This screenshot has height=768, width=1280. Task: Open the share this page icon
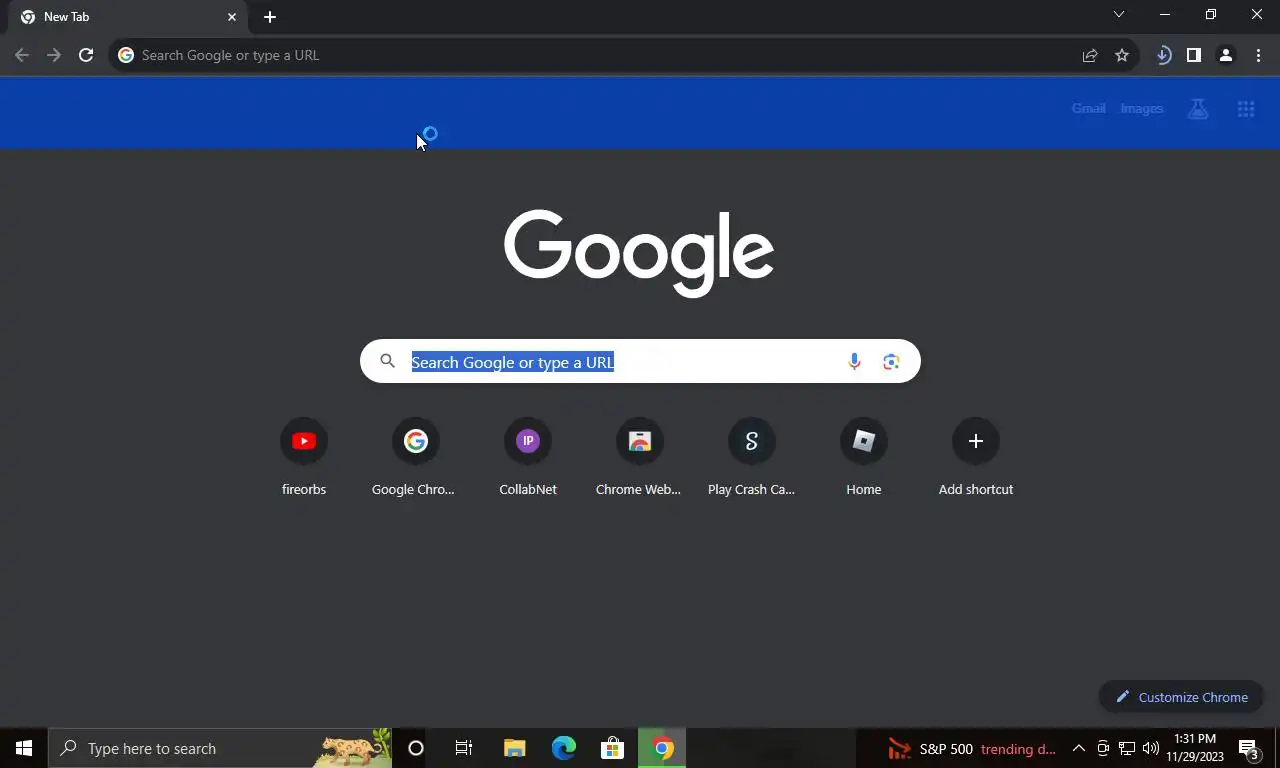click(x=1090, y=55)
